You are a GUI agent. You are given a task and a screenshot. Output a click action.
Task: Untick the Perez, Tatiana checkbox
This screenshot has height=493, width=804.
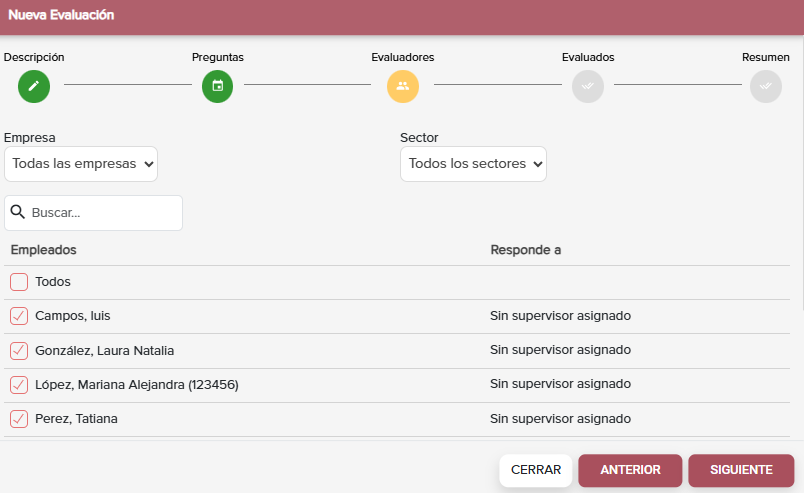coord(19,419)
